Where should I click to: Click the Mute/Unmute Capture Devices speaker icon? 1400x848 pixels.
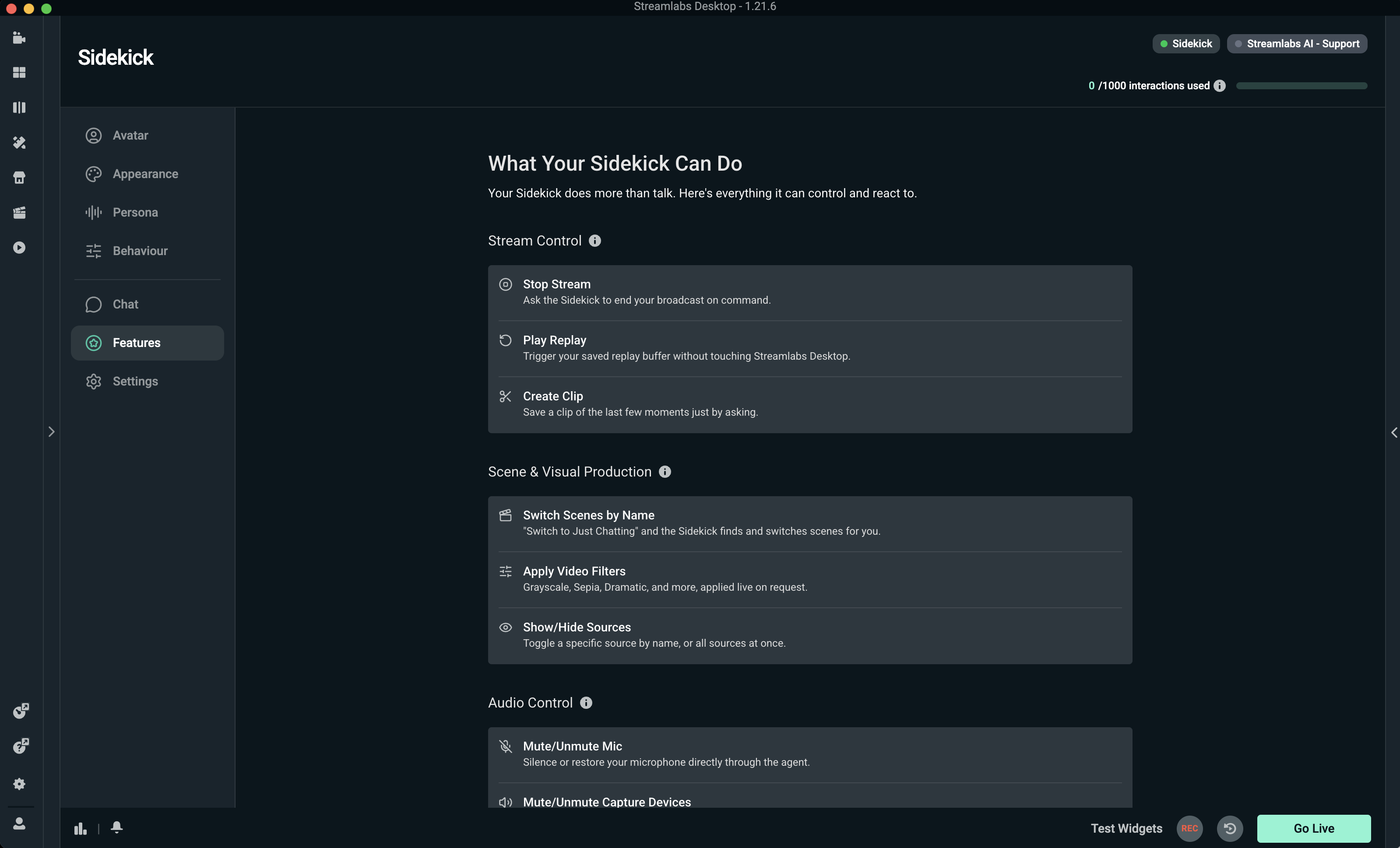tap(505, 802)
